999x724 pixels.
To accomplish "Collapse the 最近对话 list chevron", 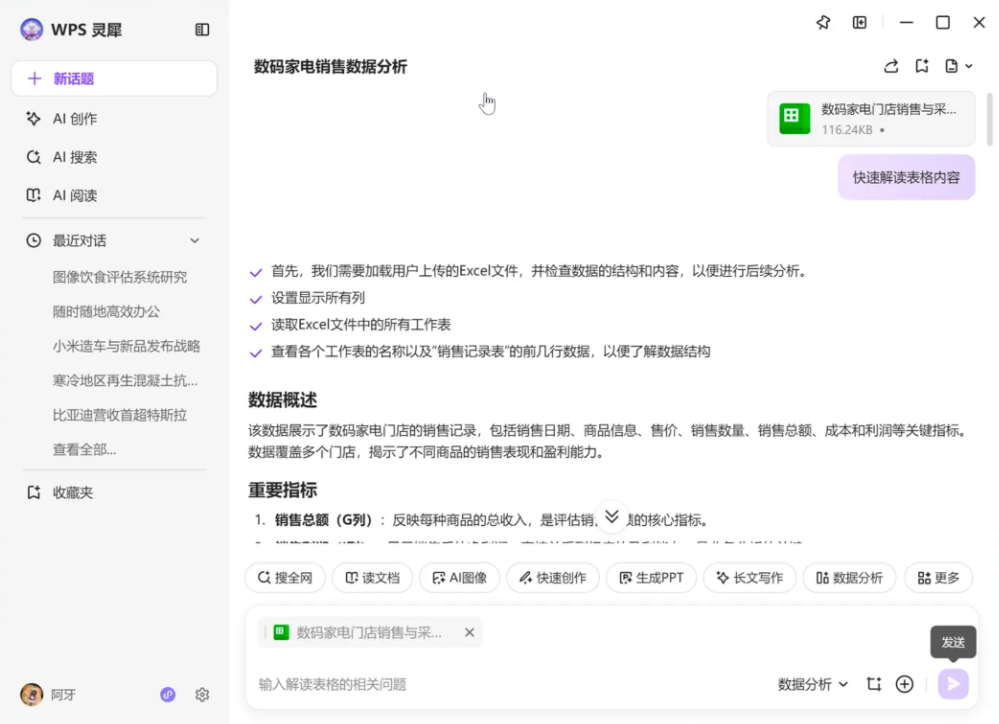I will [x=194, y=240].
